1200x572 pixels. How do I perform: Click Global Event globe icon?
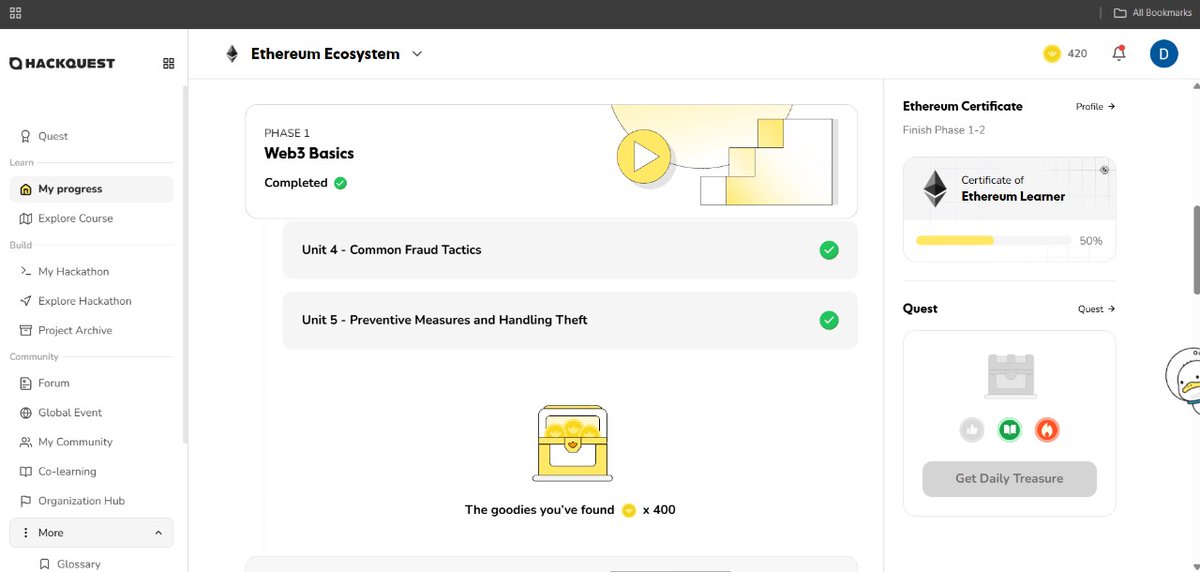(27, 412)
